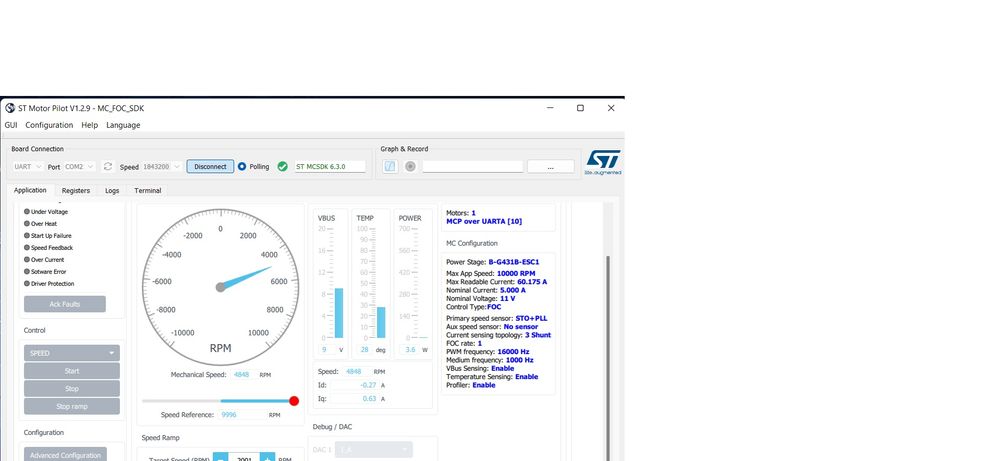Click the Id current value -0.27 field

[x=355, y=385]
